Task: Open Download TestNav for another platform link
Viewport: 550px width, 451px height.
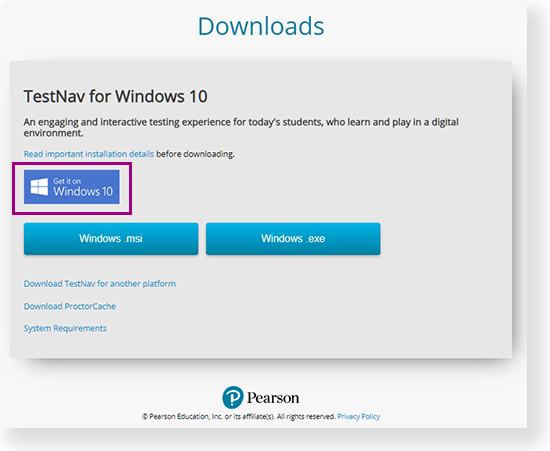Action: point(100,284)
